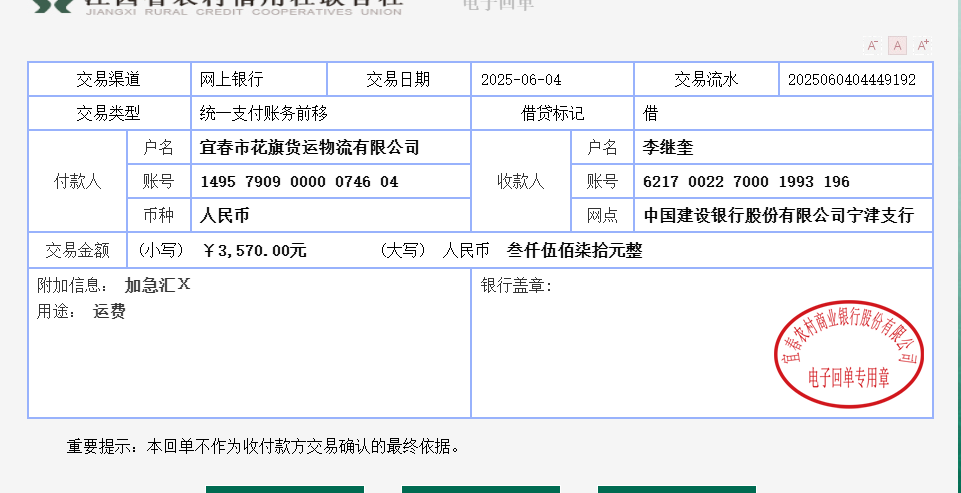This screenshot has height=493, width=961.
Task: Select payee name 李继奎
Action: 668,147
